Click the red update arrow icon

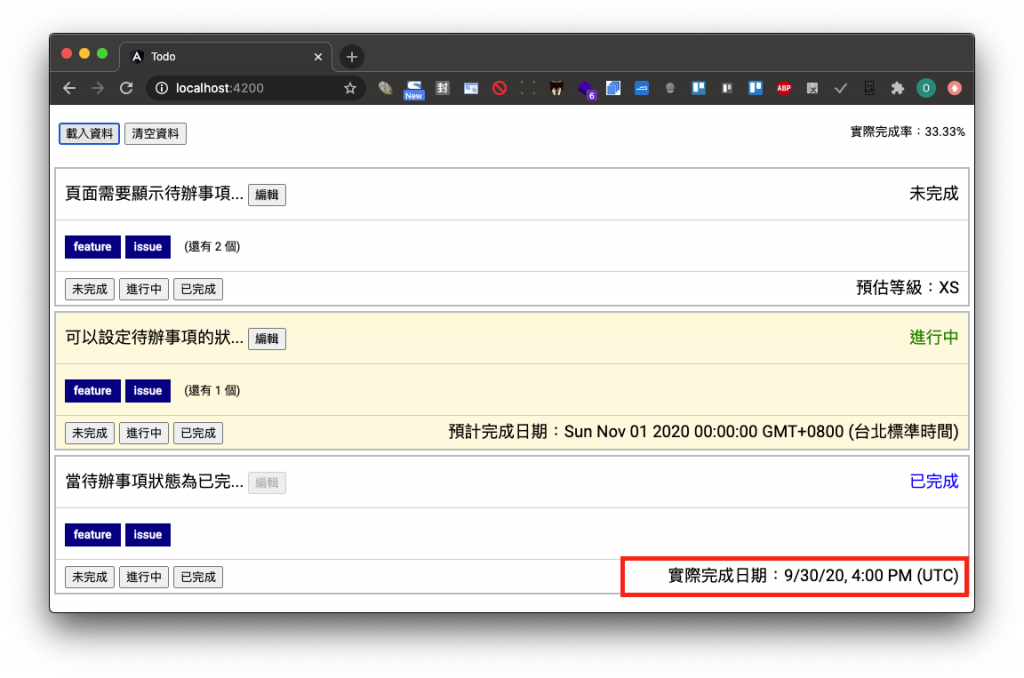point(954,88)
